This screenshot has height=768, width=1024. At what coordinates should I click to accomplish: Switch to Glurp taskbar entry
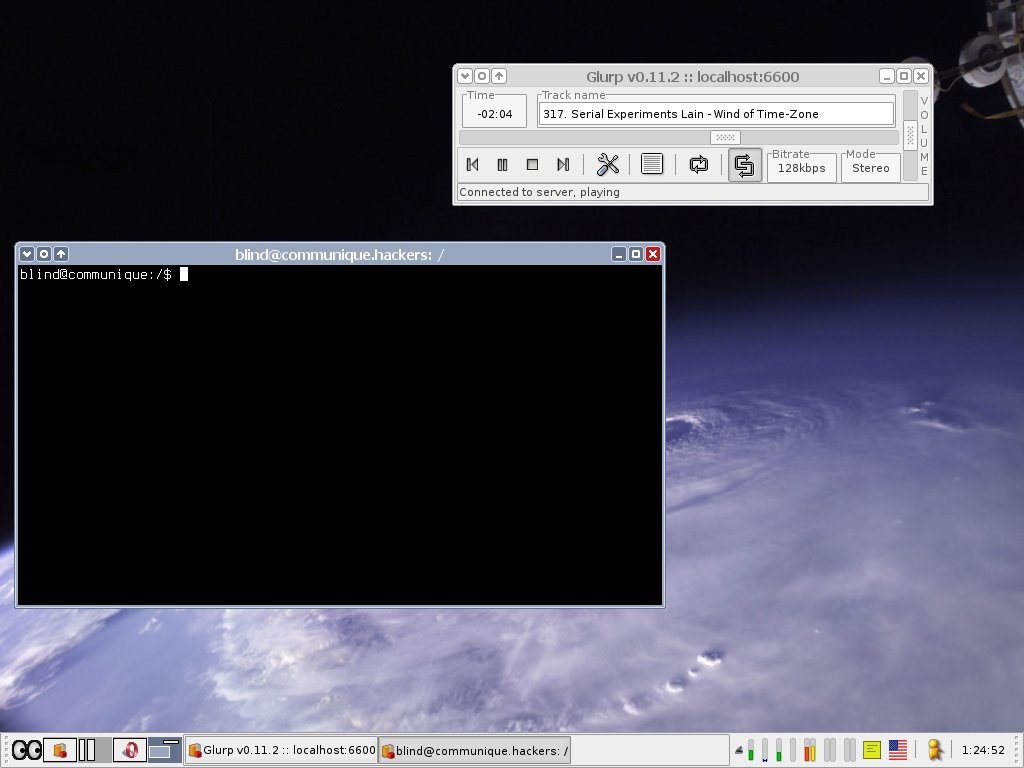click(281, 750)
